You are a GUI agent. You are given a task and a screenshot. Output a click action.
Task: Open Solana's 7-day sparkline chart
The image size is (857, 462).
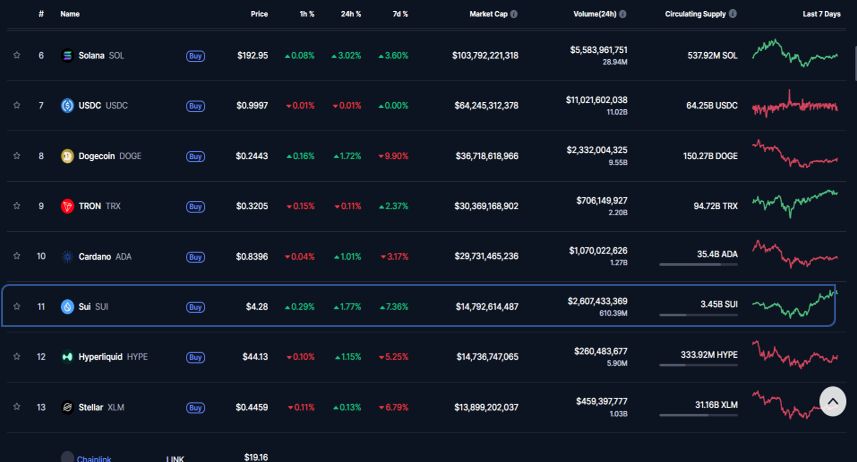pos(795,53)
